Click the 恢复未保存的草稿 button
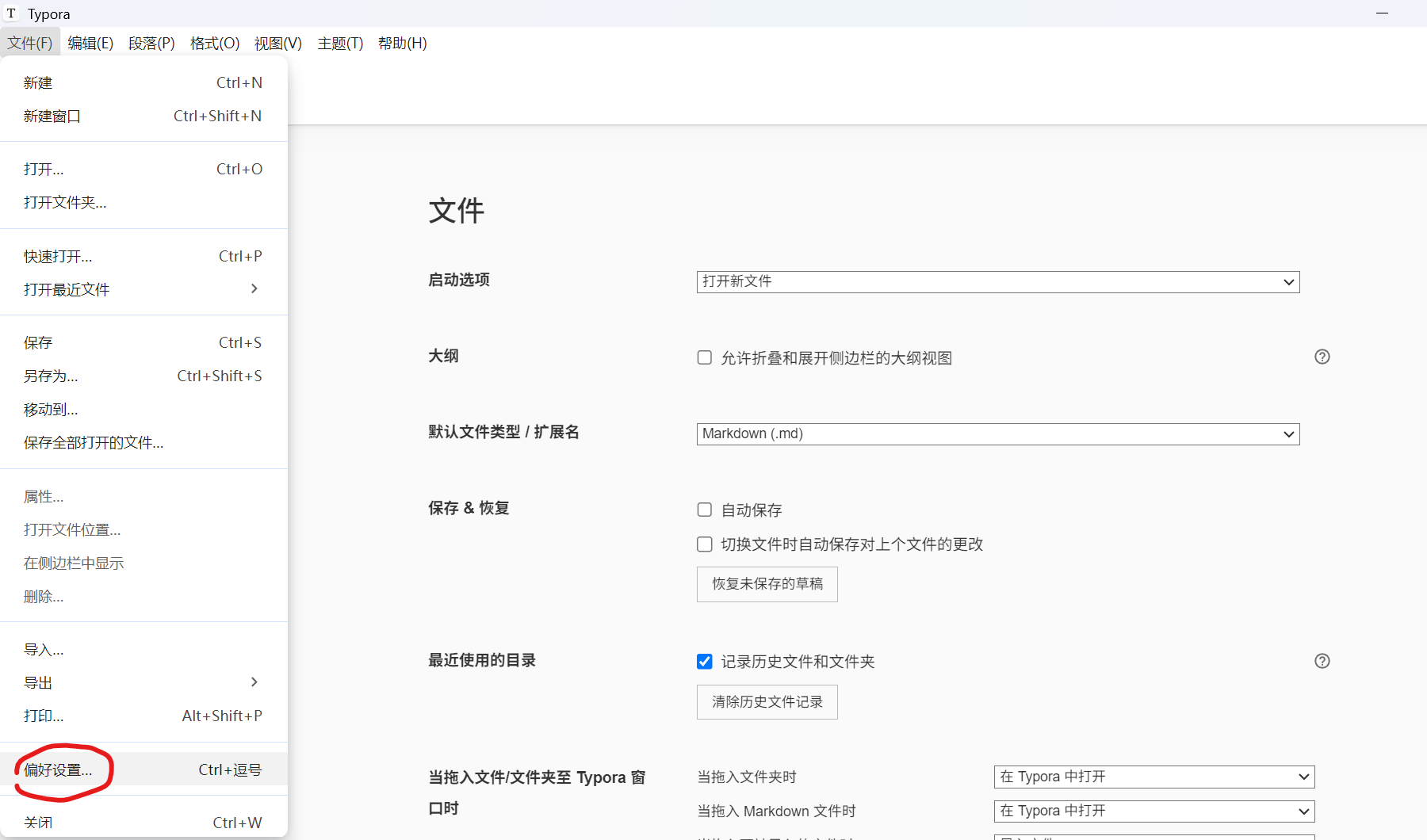 pos(767,584)
